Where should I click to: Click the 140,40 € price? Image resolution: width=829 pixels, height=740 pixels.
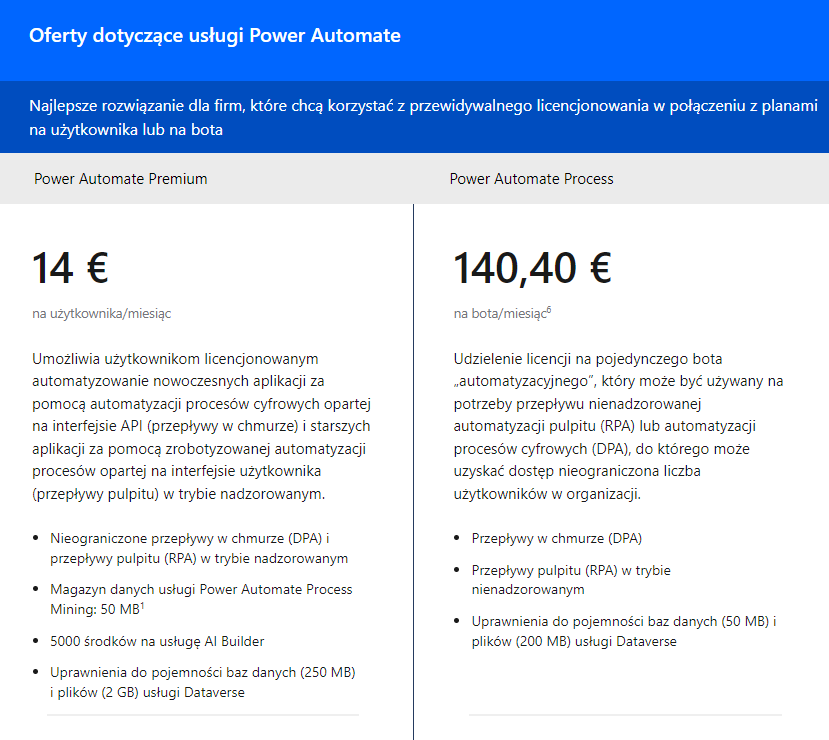coord(532,268)
